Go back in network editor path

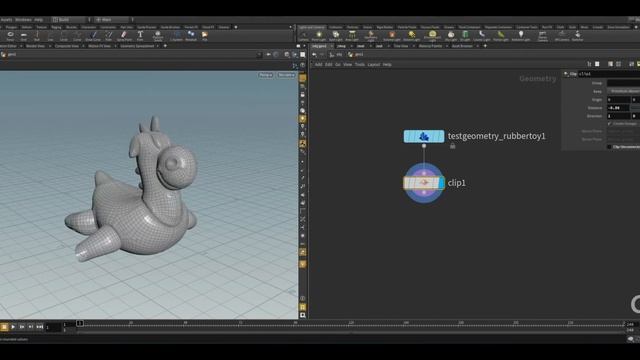314,54
